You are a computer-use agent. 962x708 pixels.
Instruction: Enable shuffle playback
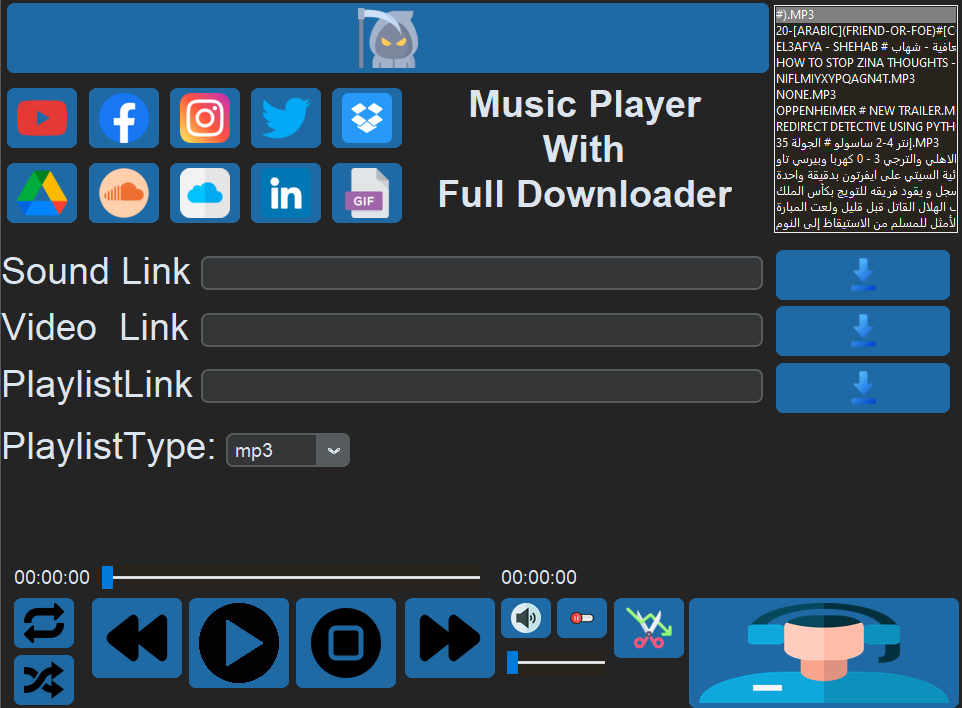pyautogui.click(x=45, y=679)
